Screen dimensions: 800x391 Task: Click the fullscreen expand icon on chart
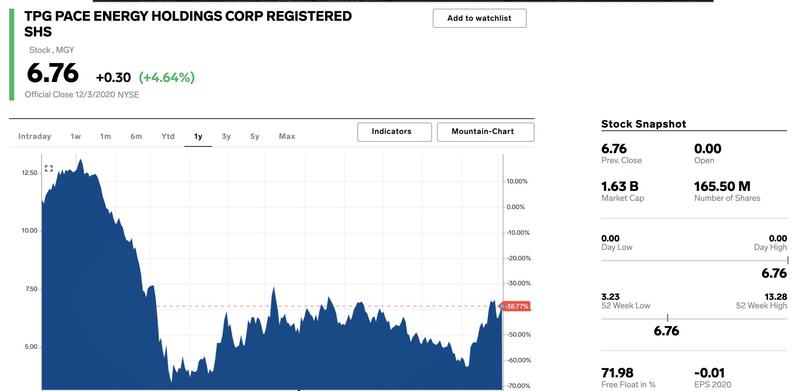coord(49,168)
